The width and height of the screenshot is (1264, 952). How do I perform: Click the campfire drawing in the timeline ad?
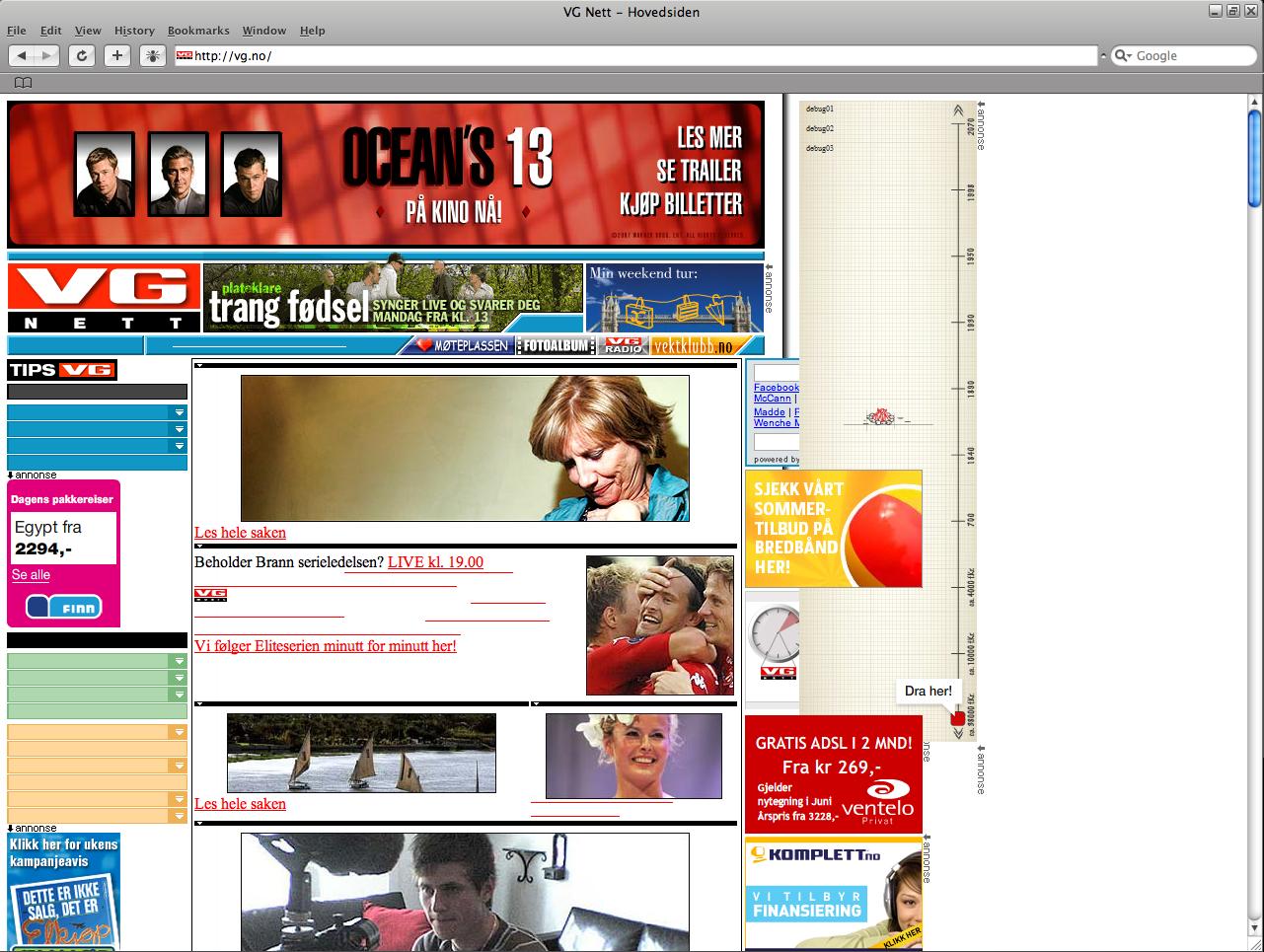[x=880, y=417]
